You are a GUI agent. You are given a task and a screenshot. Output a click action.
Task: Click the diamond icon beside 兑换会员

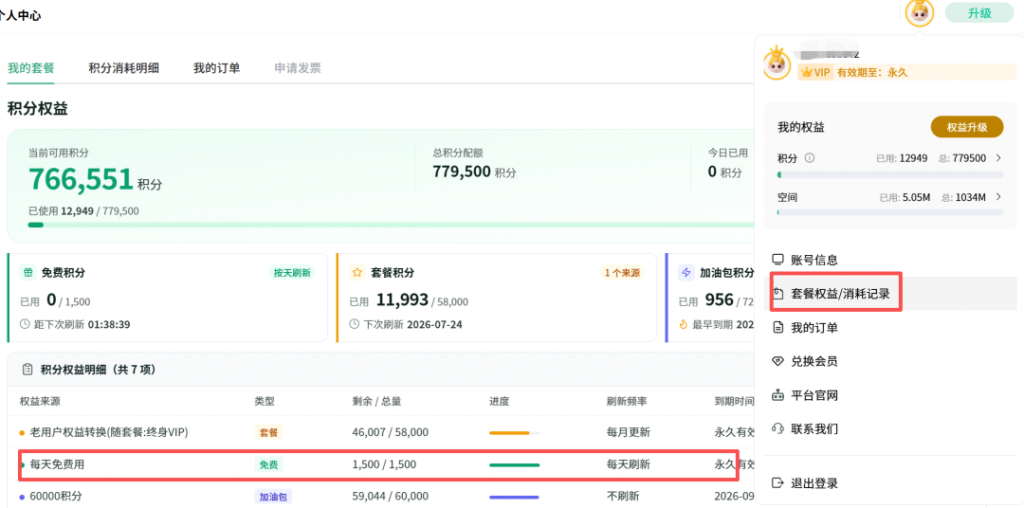[778, 361]
